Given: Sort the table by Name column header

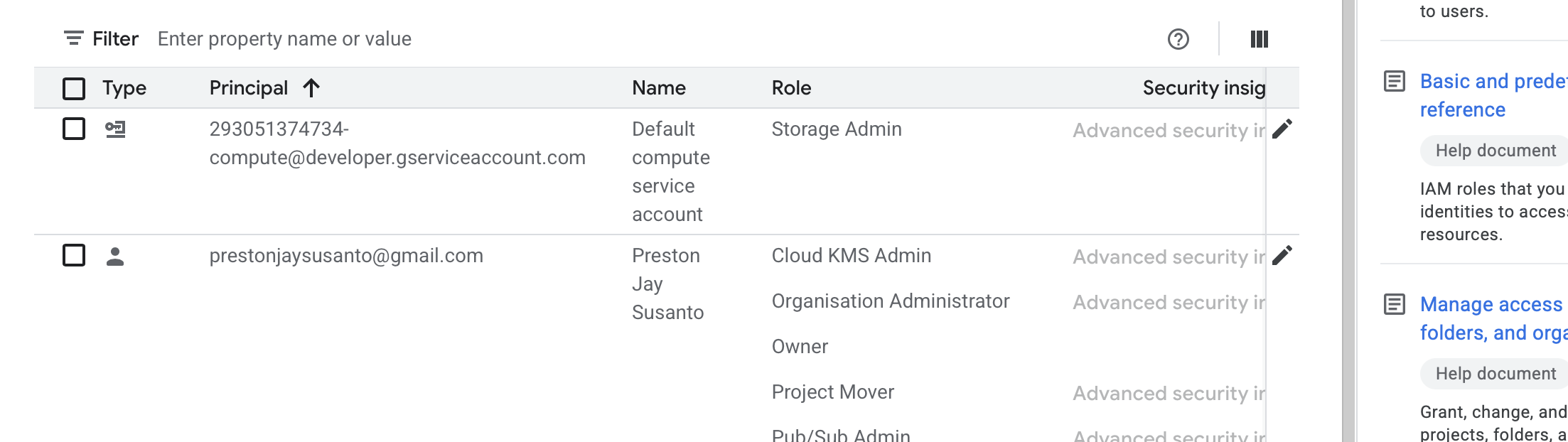Looking at the screenshot, I should [659, 88].
